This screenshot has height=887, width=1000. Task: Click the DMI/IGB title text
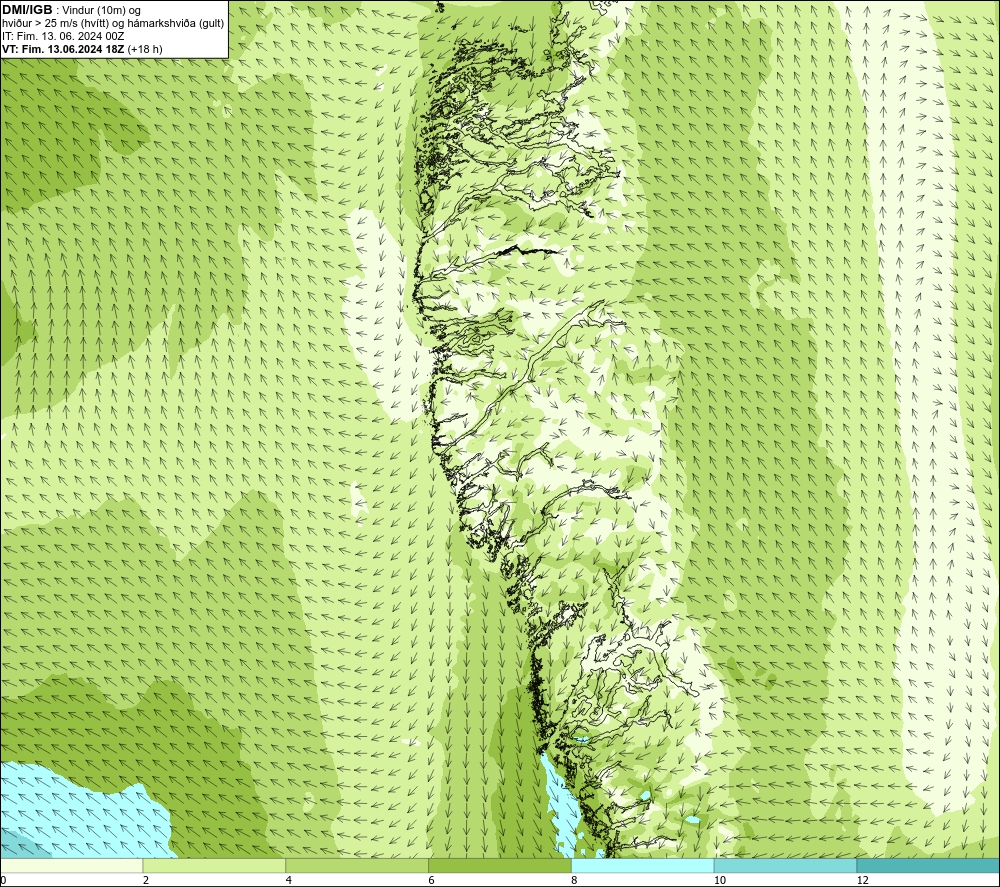[x=27, y=10]
